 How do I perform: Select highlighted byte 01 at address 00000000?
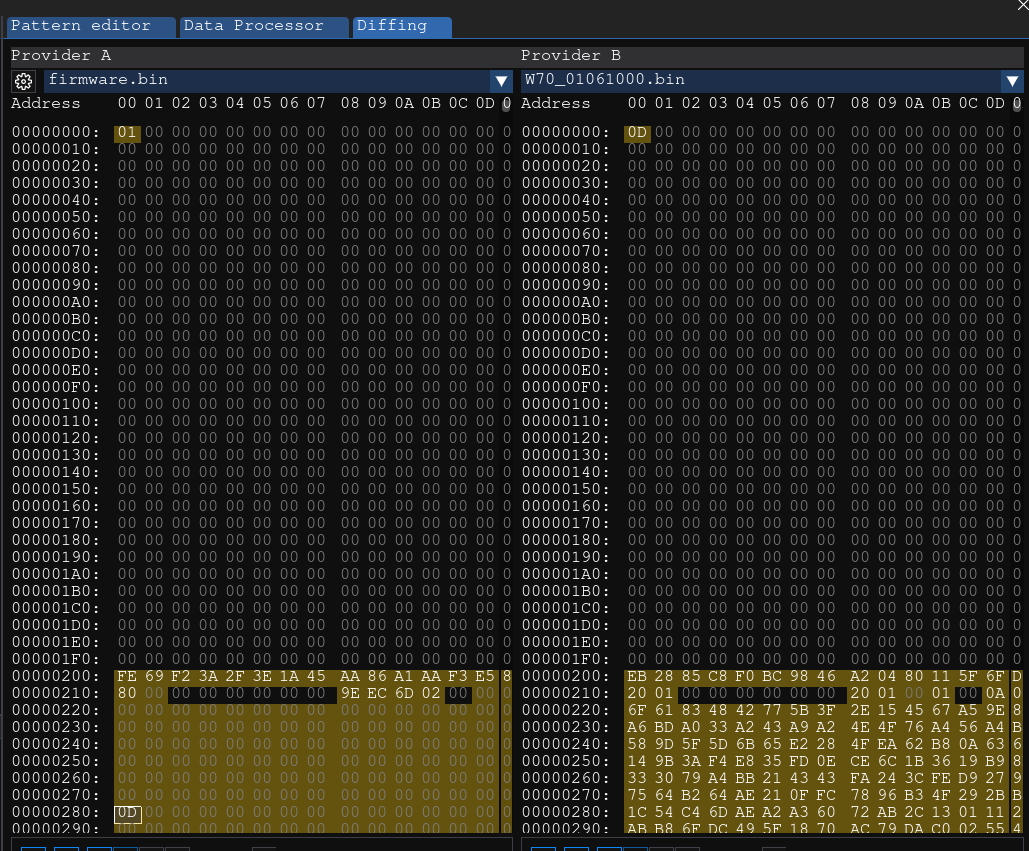tap(127, 131)
